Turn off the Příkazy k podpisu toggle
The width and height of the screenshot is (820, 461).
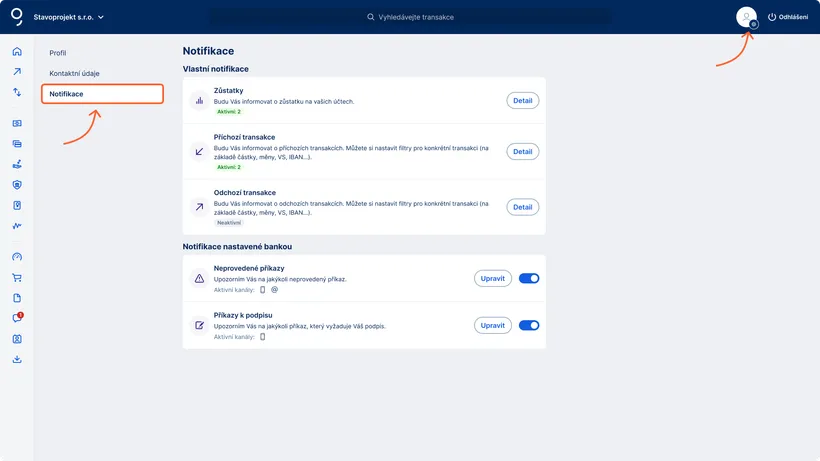pos(529,325)
